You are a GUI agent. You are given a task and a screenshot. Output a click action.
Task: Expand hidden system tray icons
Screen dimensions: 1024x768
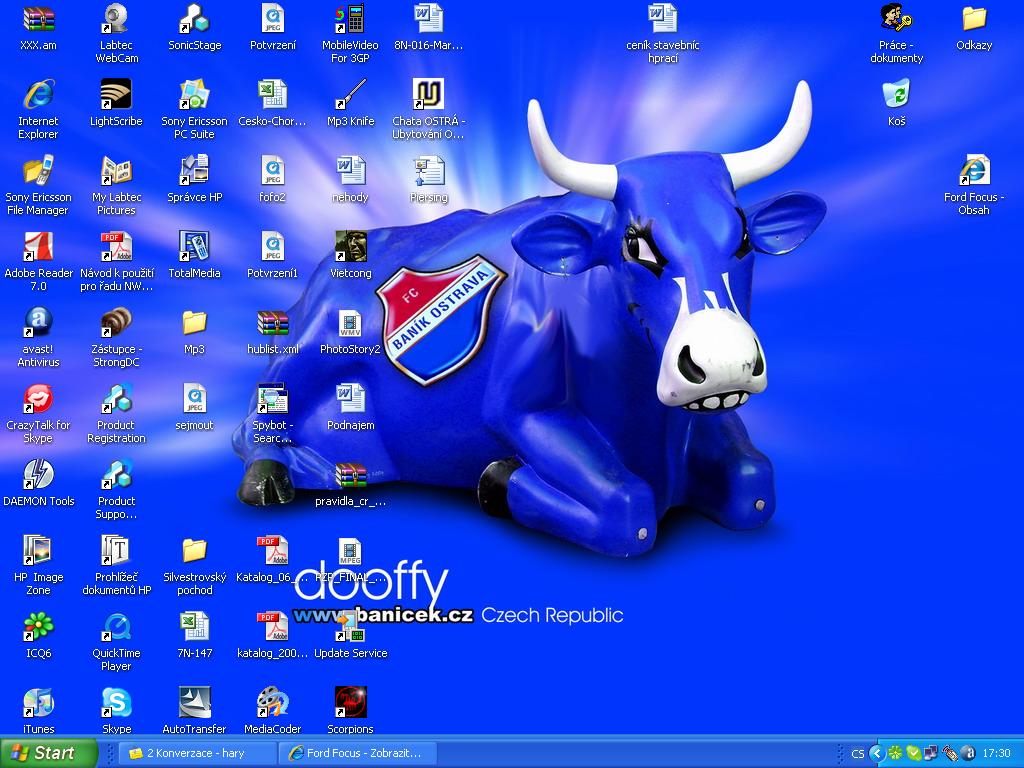click(x=876, y=753)
